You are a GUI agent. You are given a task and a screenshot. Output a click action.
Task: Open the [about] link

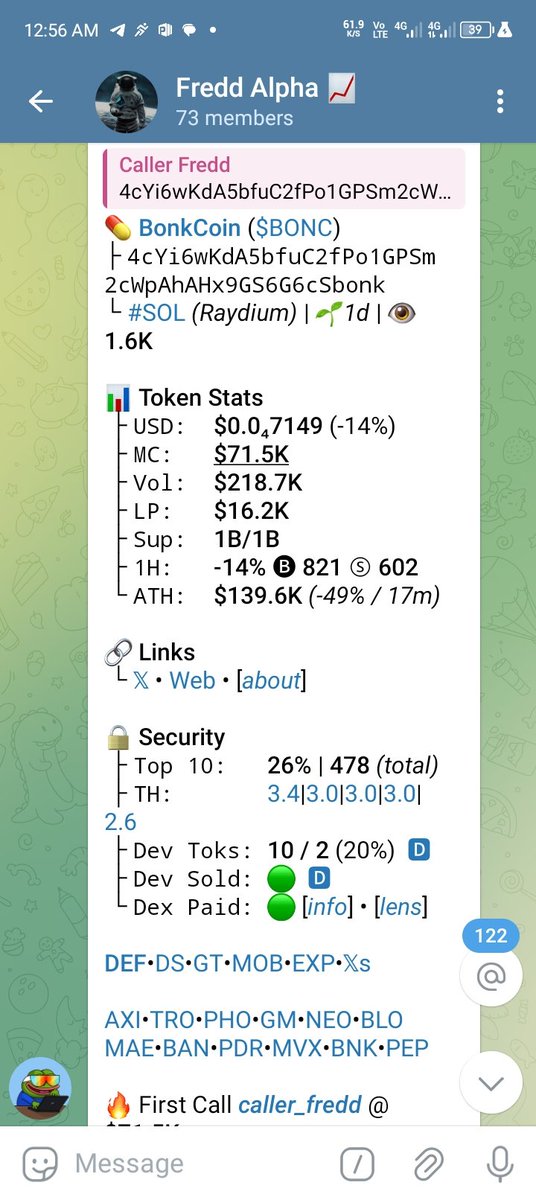pyautogui.click(x=271, y=681)
